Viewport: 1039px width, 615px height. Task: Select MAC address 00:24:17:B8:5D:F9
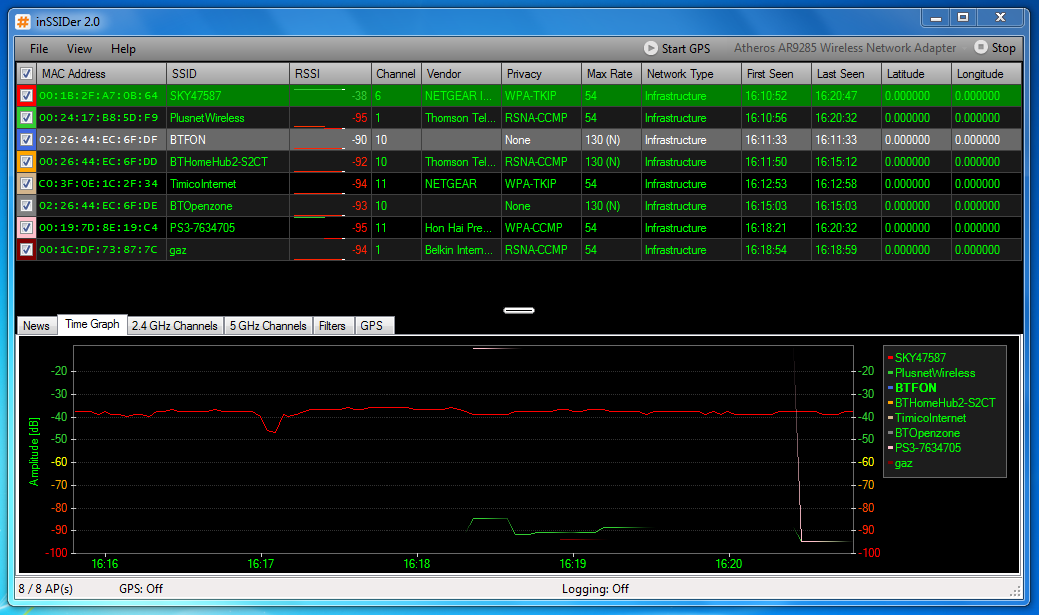pos(99,118)
